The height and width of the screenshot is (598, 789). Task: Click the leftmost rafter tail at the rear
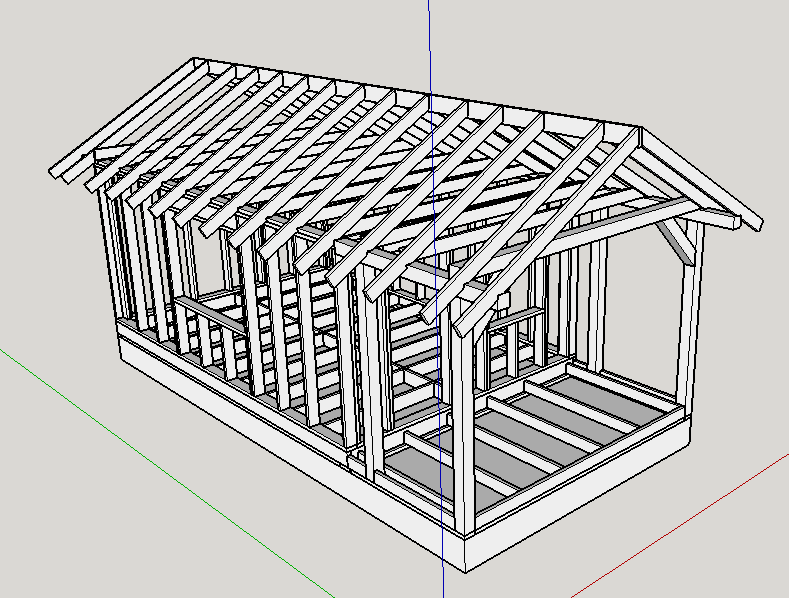[x=62, y=170]
